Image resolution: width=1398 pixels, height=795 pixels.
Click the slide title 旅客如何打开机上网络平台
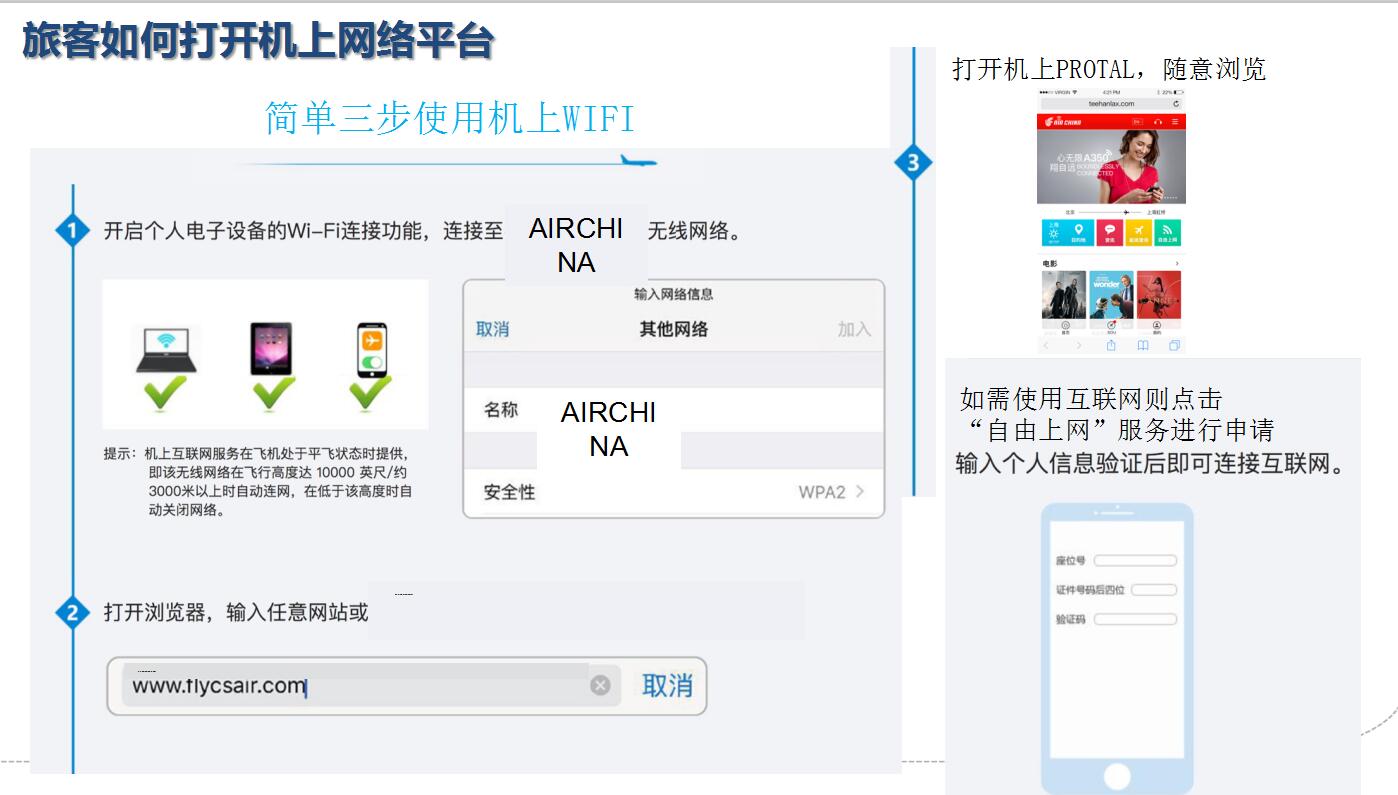tap(258, 42)
